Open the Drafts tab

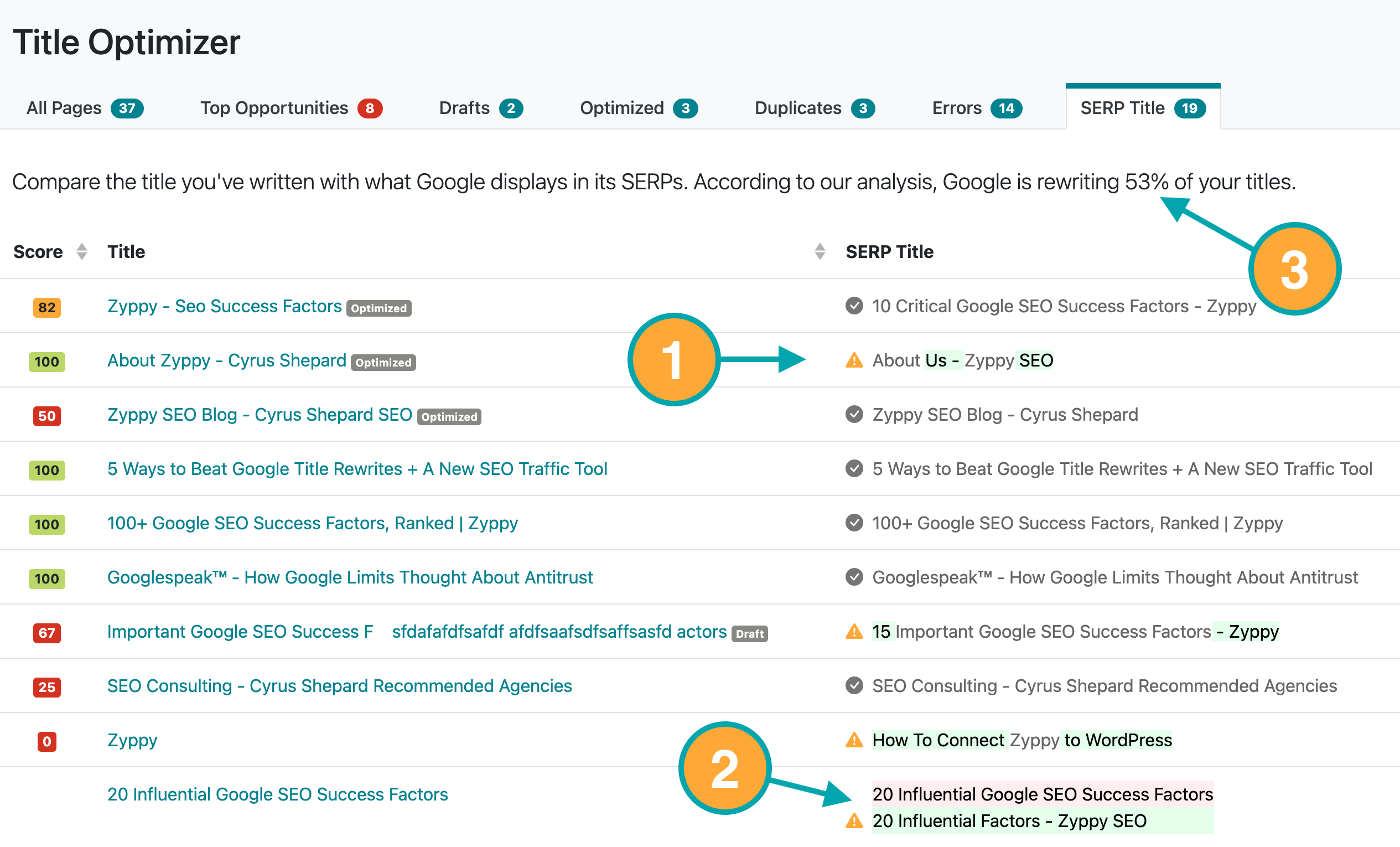(481, 108)
